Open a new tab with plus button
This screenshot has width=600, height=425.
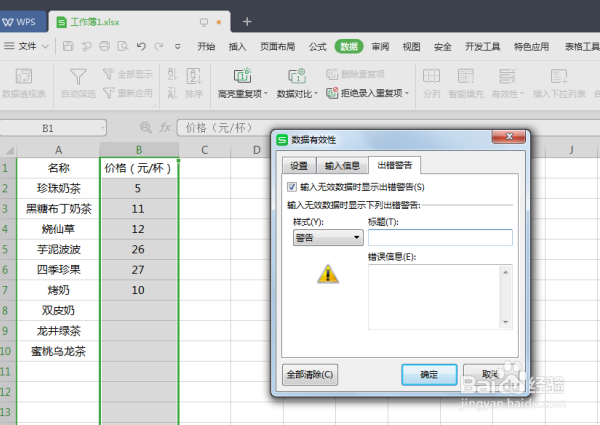(247, 22)
